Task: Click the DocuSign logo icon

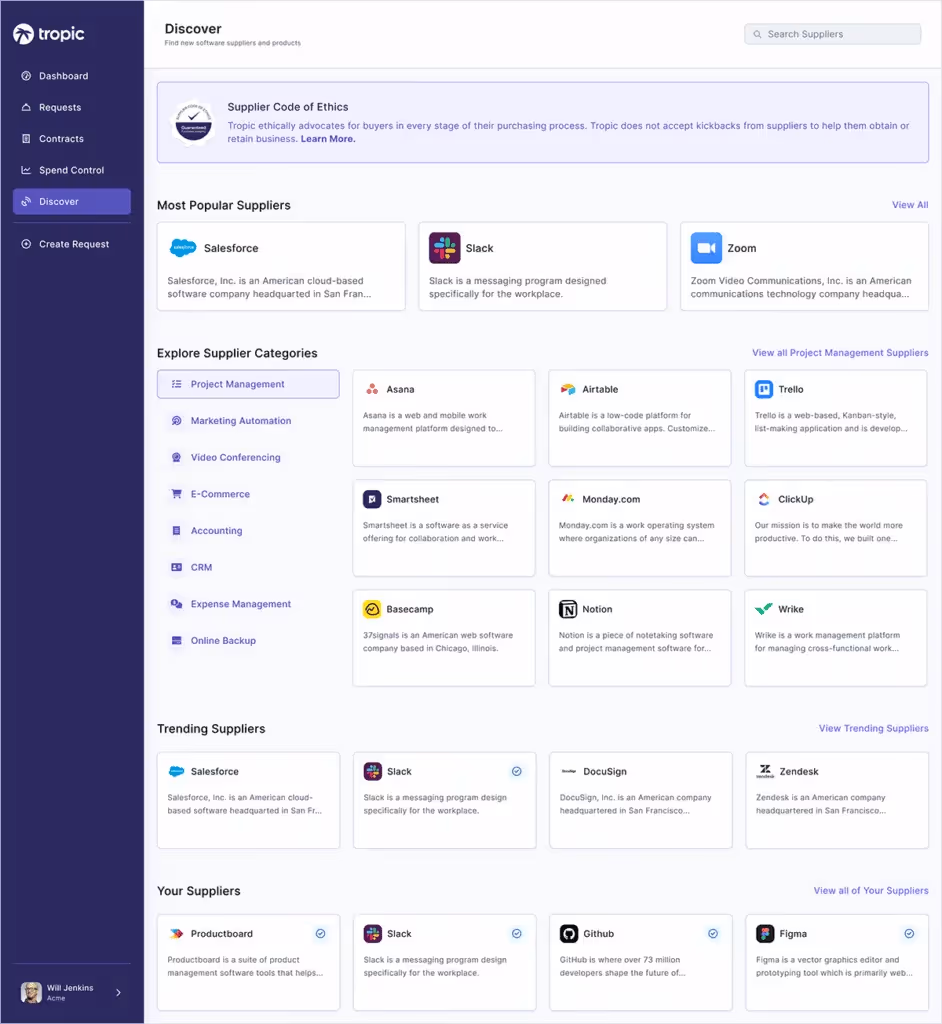Action: click(569, 771)
